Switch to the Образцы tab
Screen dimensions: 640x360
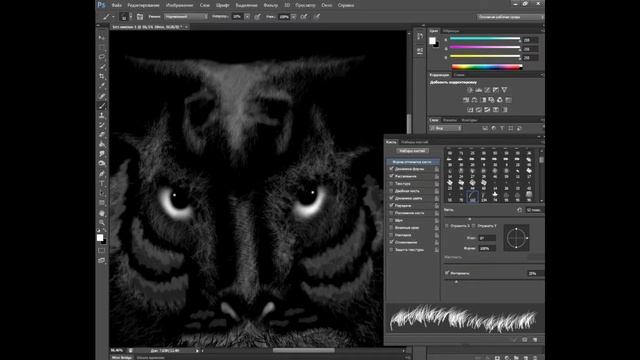(451, 31)
